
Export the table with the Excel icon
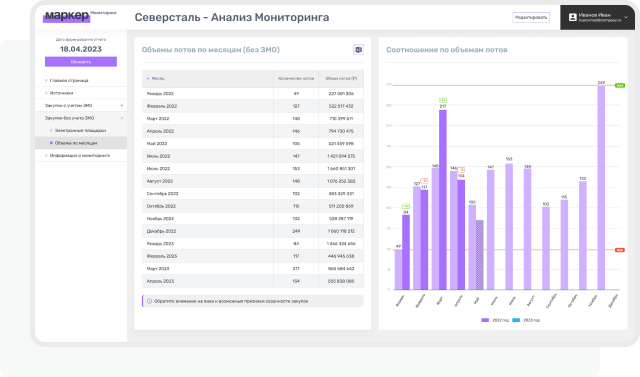tap(358, 50)
